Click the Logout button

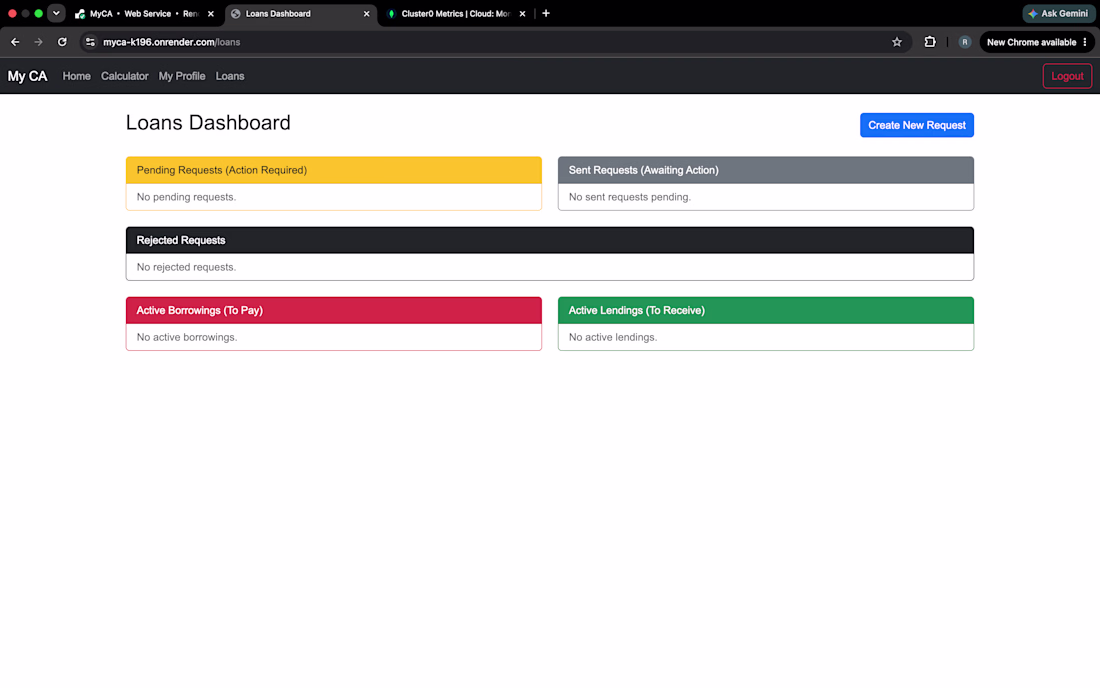(1067, 76)
